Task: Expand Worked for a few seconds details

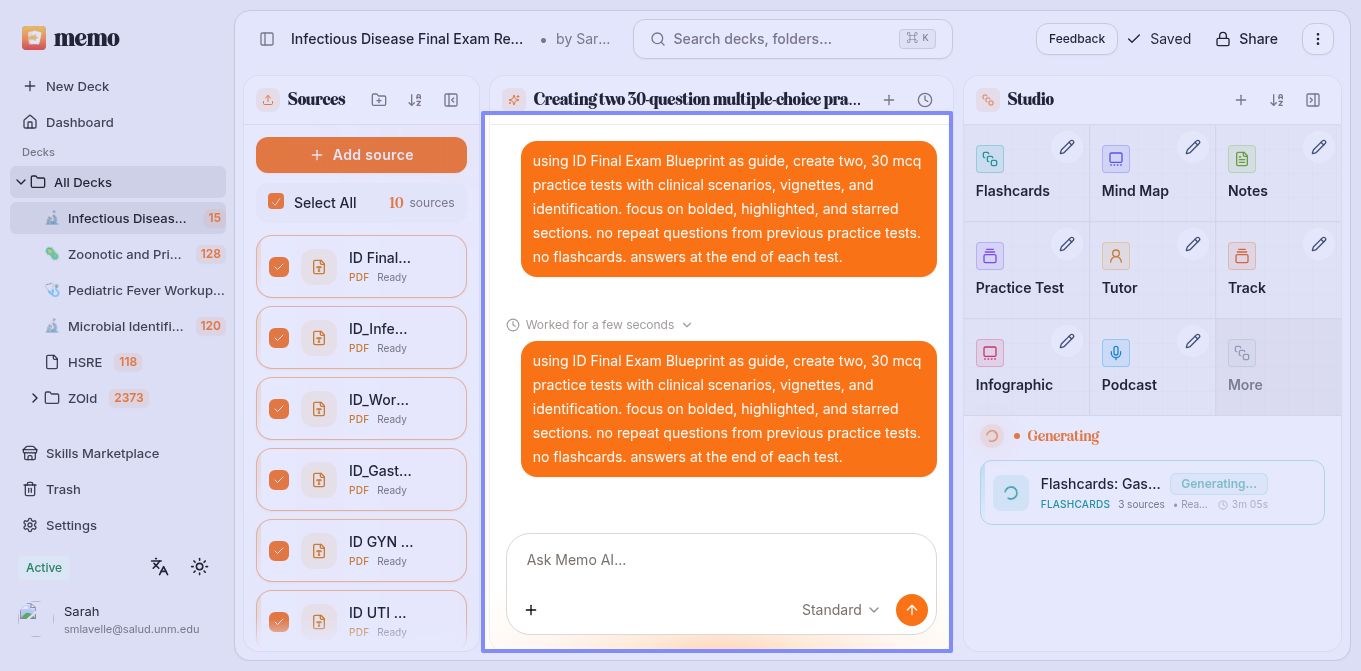Action: tap(599, 325)
